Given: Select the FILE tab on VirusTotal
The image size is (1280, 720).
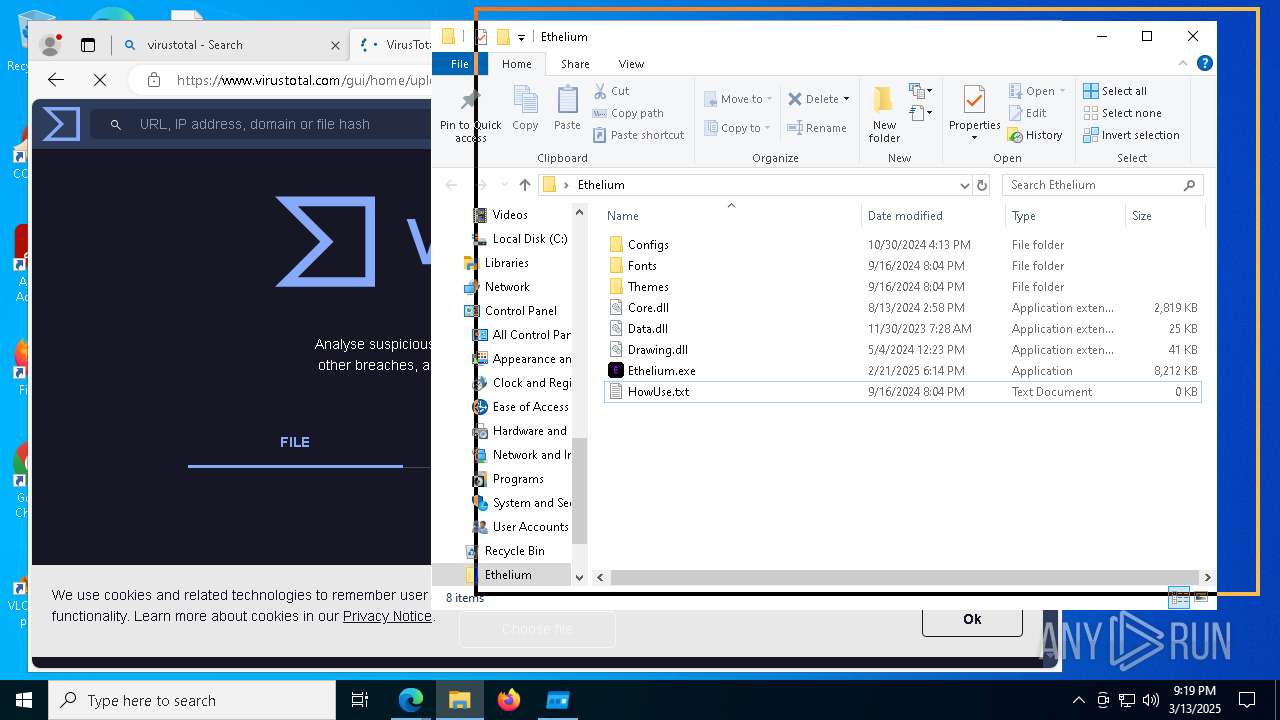Looking at the screenshot, I should 295,442.
